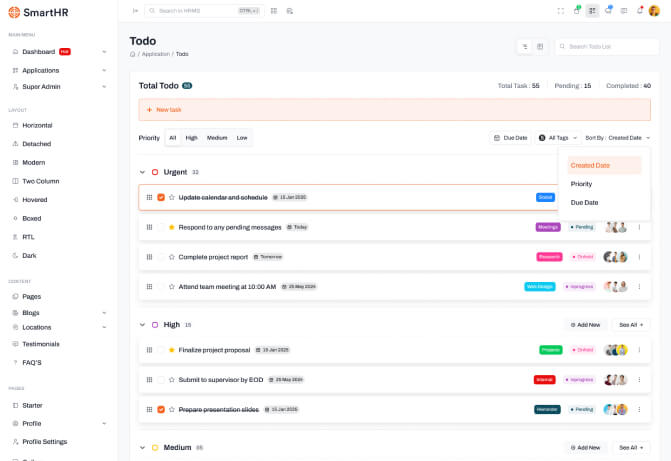This screenshot has height=461, width=671.
Task: Check the 'Attend team meeting at 10:00 AM' checkbox
Action: (161, 287)
